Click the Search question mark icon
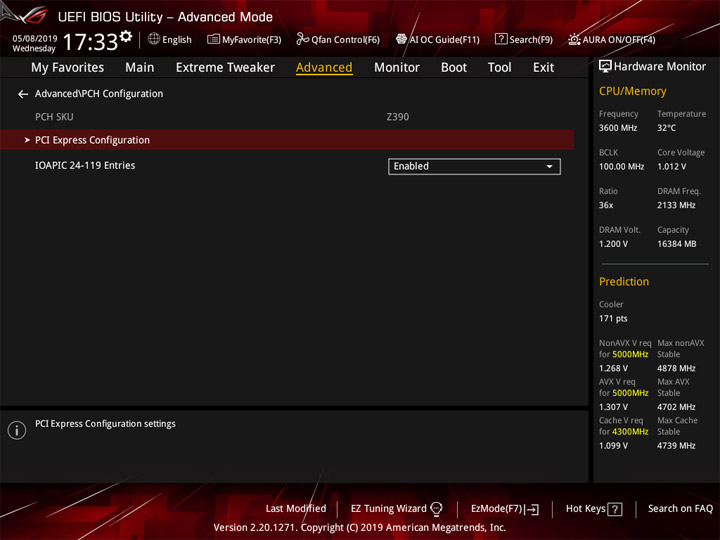Viewport: 720px width, 540px height. coord(501,39)
